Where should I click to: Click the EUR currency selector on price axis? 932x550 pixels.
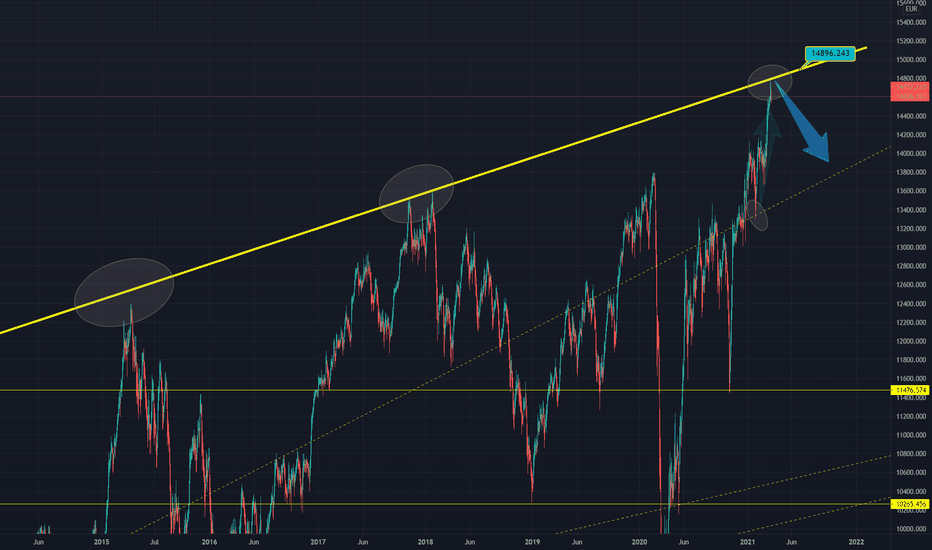tap(911, 8)
